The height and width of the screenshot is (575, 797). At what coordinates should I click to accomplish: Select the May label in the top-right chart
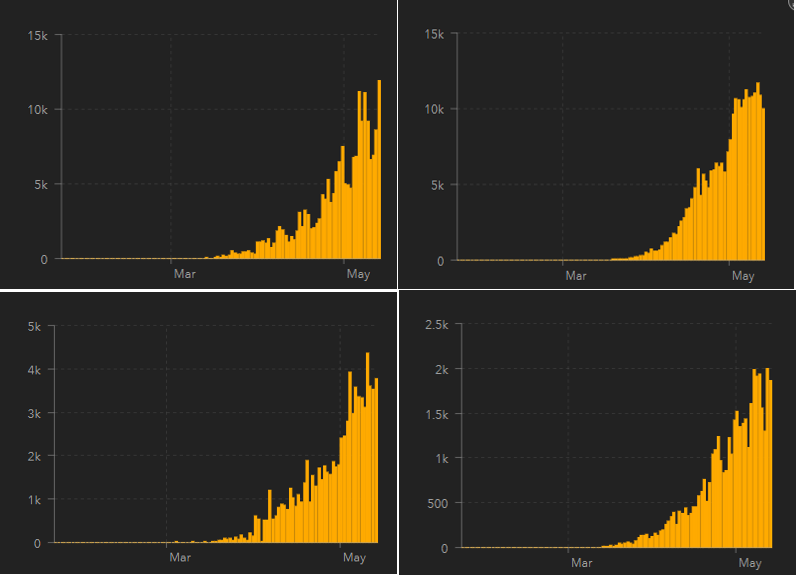point(742,275)
